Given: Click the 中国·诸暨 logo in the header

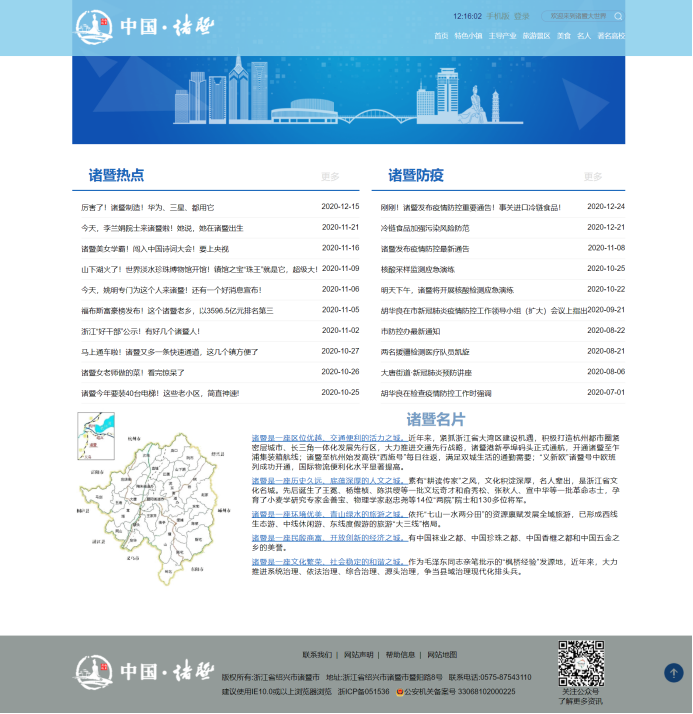Looking at the screenshot, I should (144, 27).
